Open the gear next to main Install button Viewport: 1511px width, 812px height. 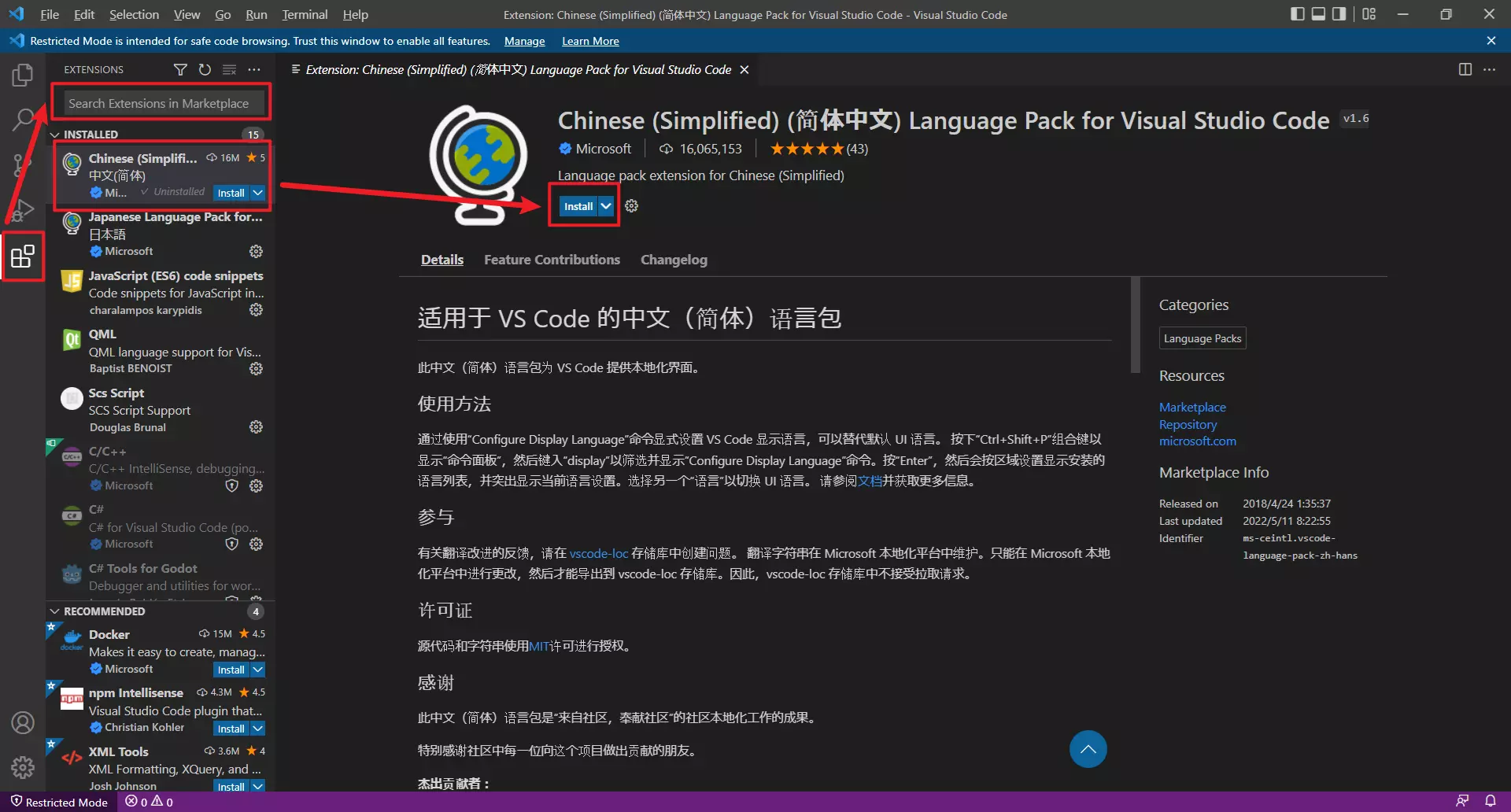click(631, 206)
